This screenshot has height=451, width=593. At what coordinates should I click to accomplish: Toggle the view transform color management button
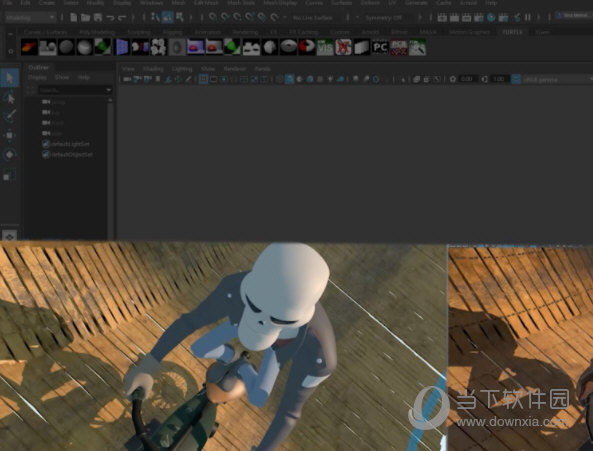(x=515, y=79)
